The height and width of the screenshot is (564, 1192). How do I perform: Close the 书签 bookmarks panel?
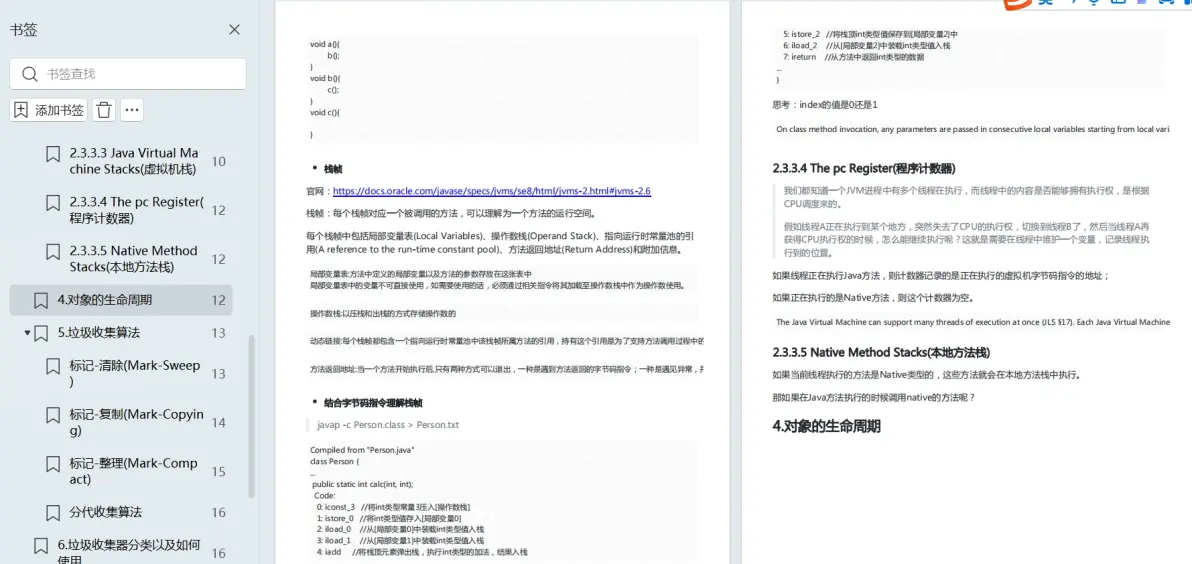point(234,30)
